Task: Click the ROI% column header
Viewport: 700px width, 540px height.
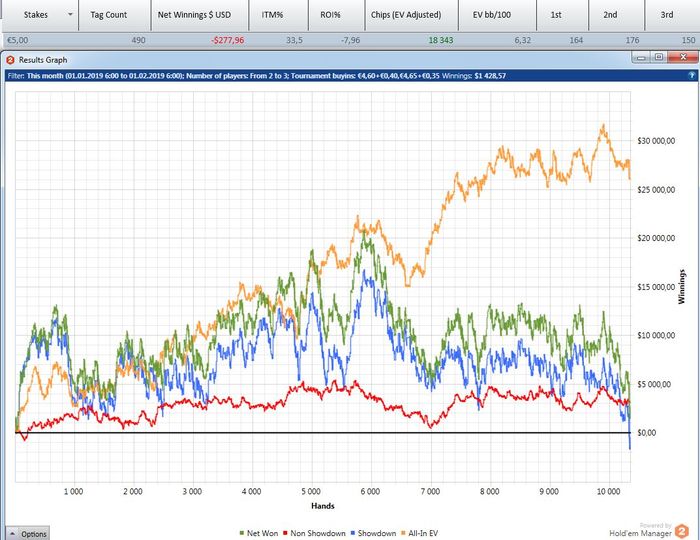Action: [x=330, y=15]
